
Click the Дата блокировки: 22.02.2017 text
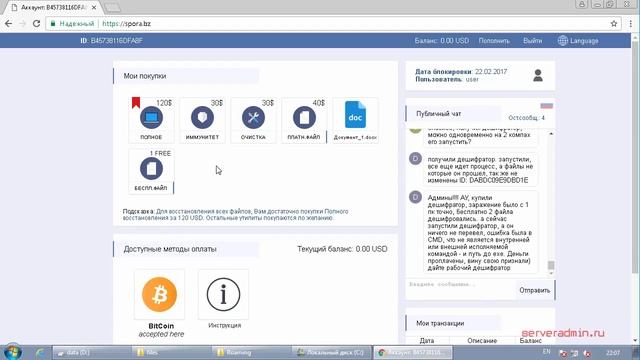[461, 71]
